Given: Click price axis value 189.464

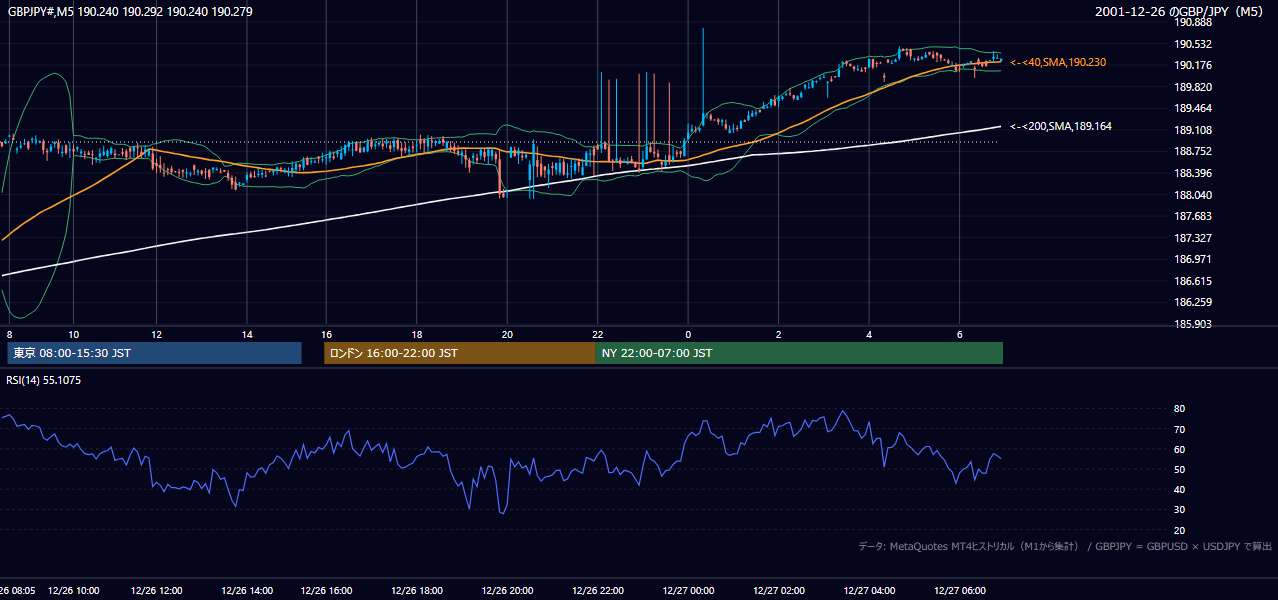Looking at the screenshot, I should point(1193,109).
